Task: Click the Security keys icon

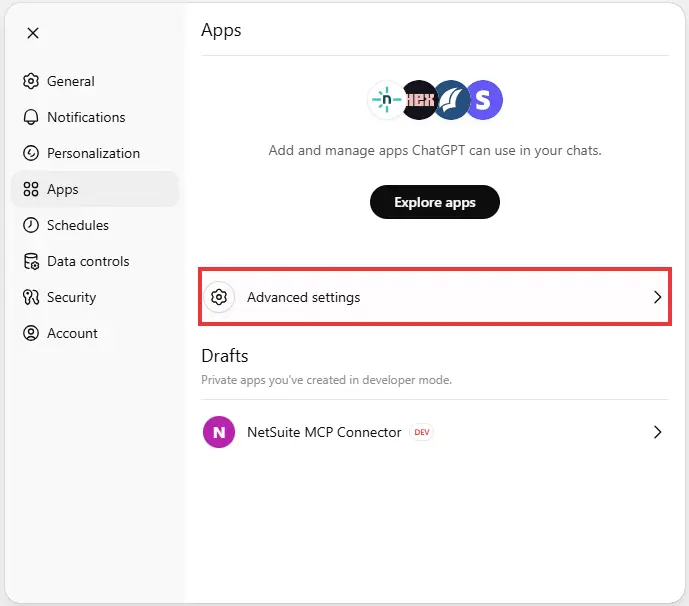Action: pos(31,297)
